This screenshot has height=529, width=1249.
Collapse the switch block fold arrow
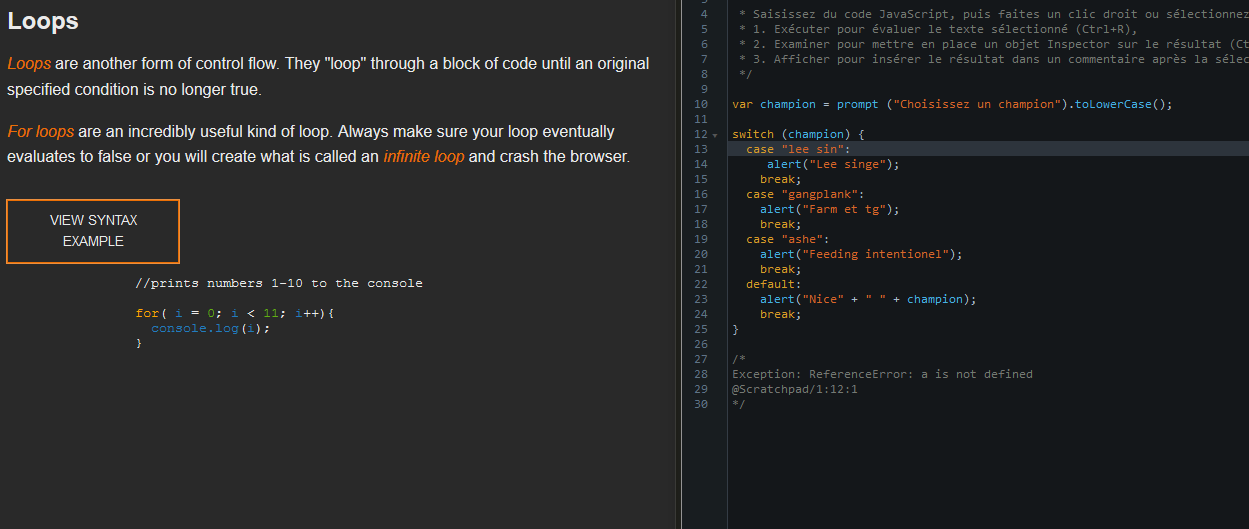coord(715,135)
